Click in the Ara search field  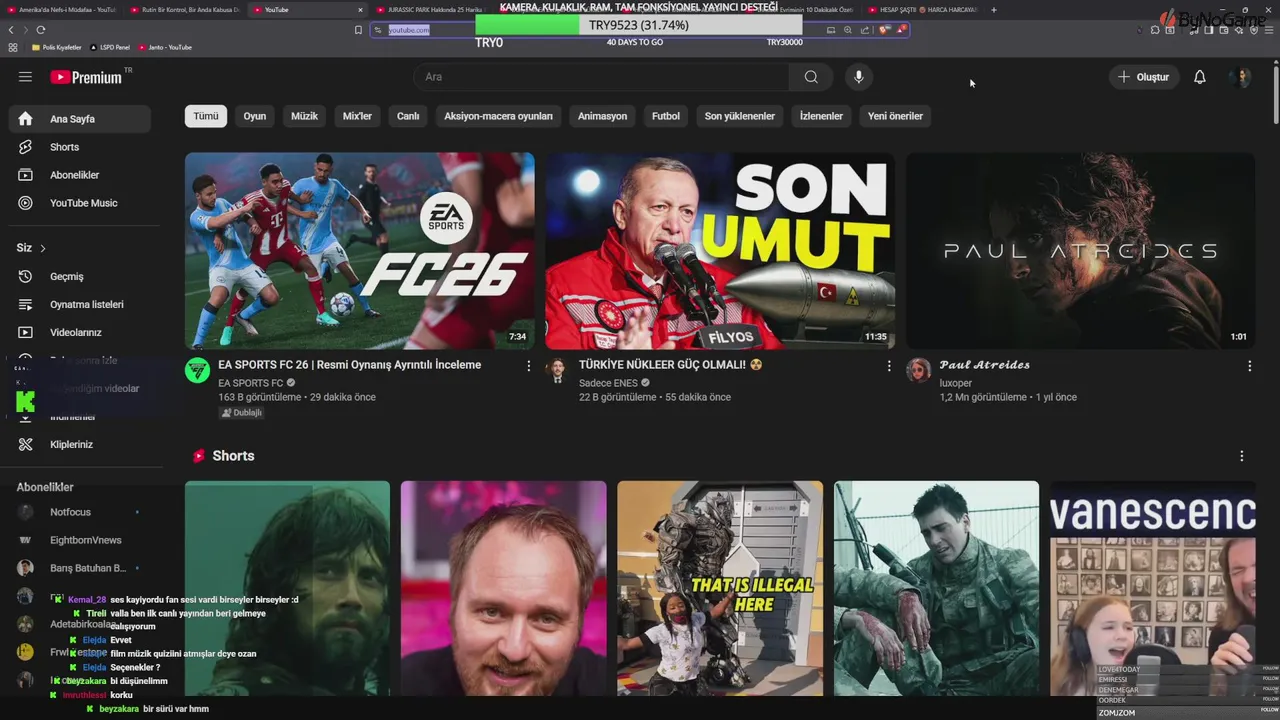[x=600, y=77]
